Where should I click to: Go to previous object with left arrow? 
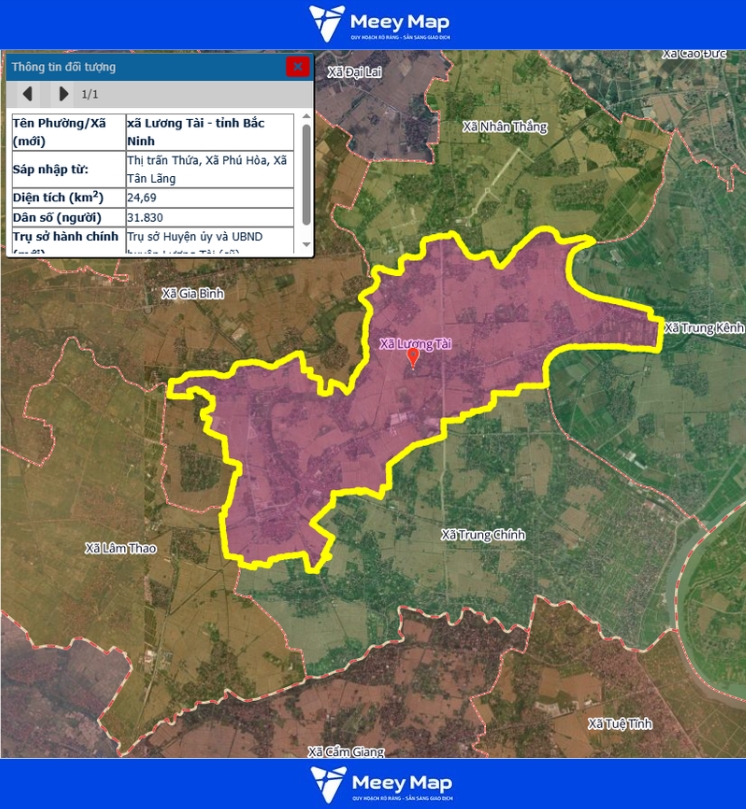click(28, 94)
